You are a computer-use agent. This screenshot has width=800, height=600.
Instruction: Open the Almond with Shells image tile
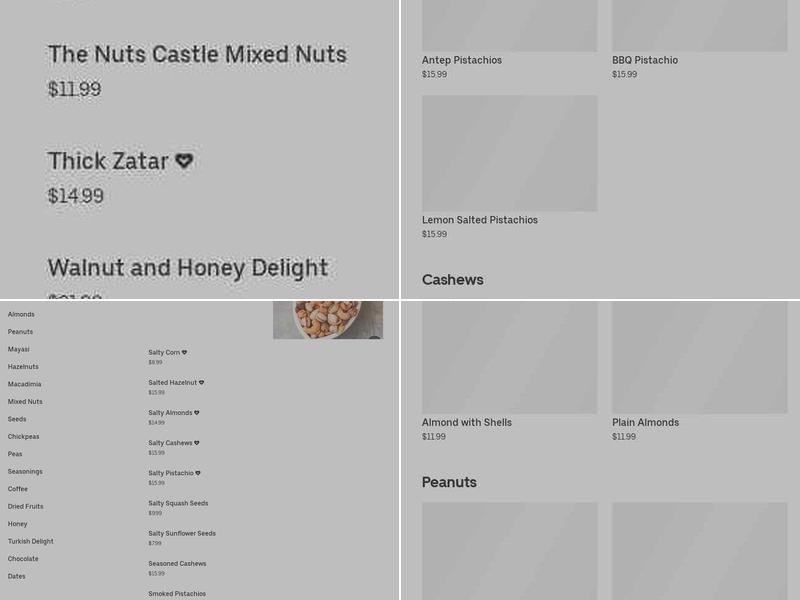point(509,357)
